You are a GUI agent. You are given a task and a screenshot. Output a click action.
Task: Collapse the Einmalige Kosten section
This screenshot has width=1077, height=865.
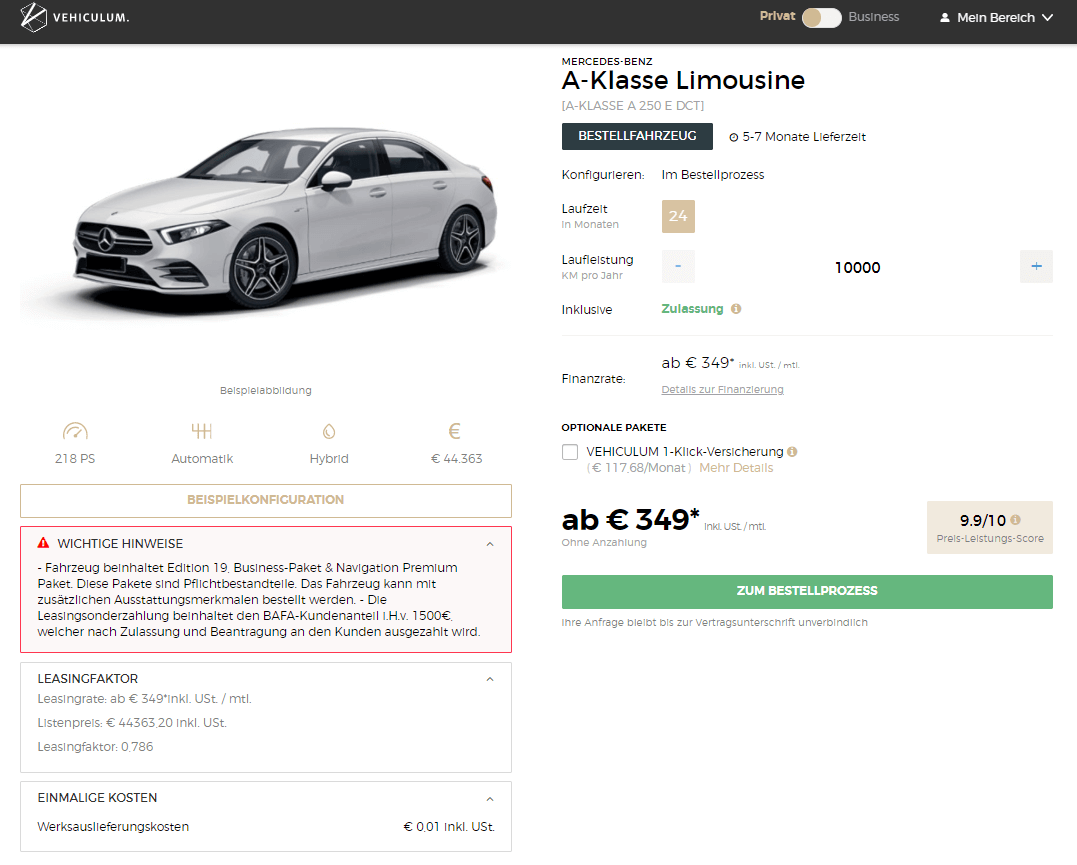tap(490, 799)
